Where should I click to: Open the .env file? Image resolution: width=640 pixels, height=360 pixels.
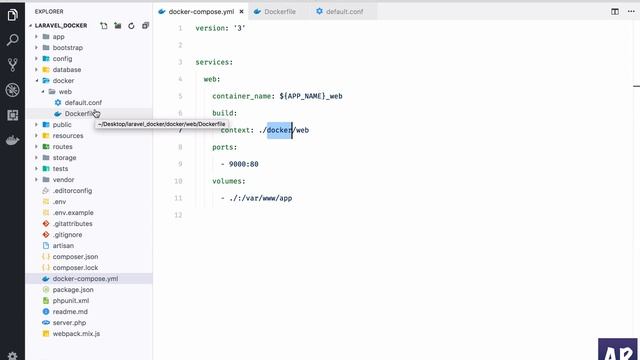pyautogui.click(x=59, y=202)
